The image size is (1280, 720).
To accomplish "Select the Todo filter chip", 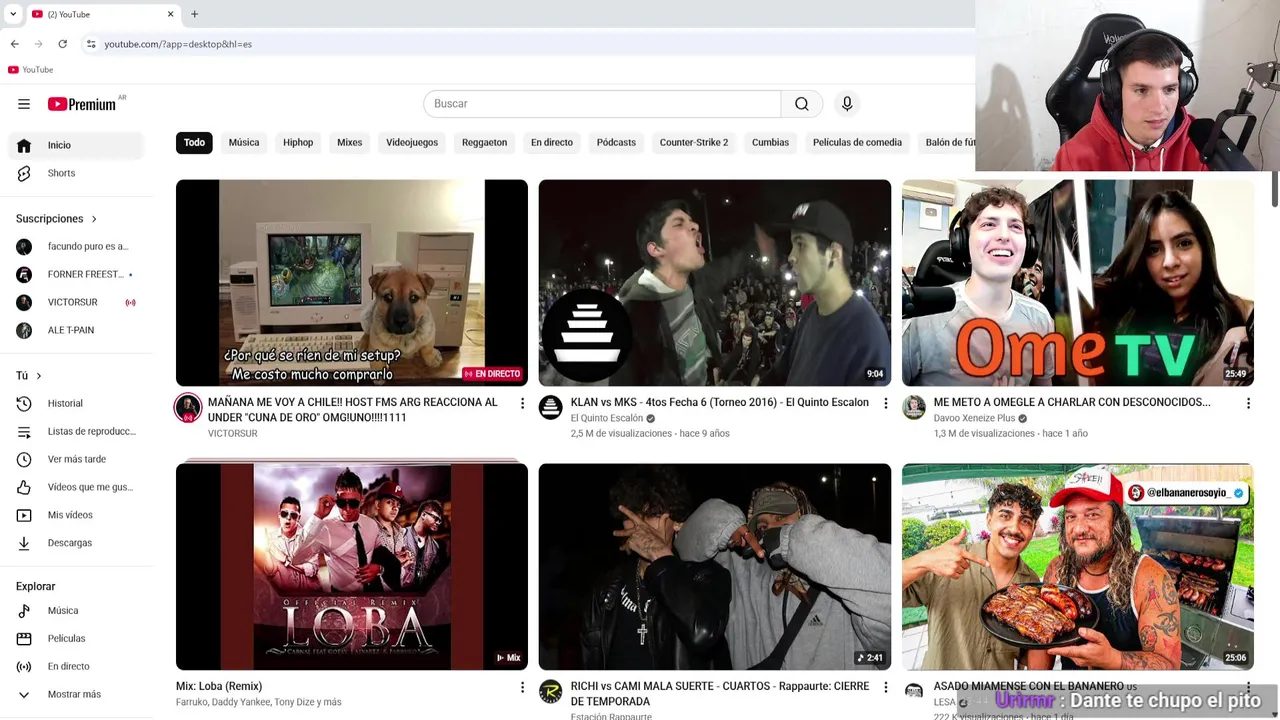I will pos(194,142).
